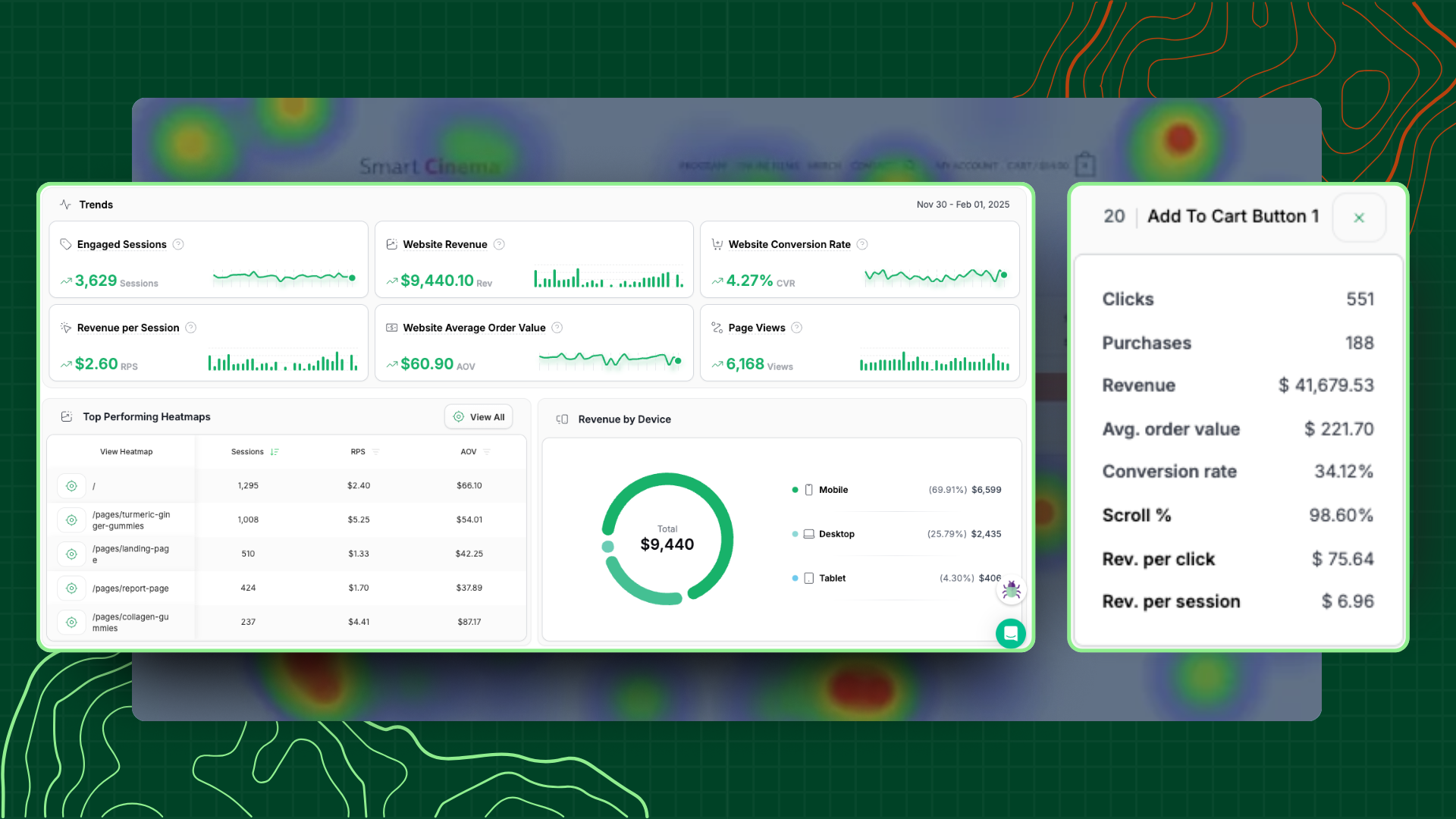Open the Sessions column sort control
Screen dimensions: 1456x819
pos(275,451)
